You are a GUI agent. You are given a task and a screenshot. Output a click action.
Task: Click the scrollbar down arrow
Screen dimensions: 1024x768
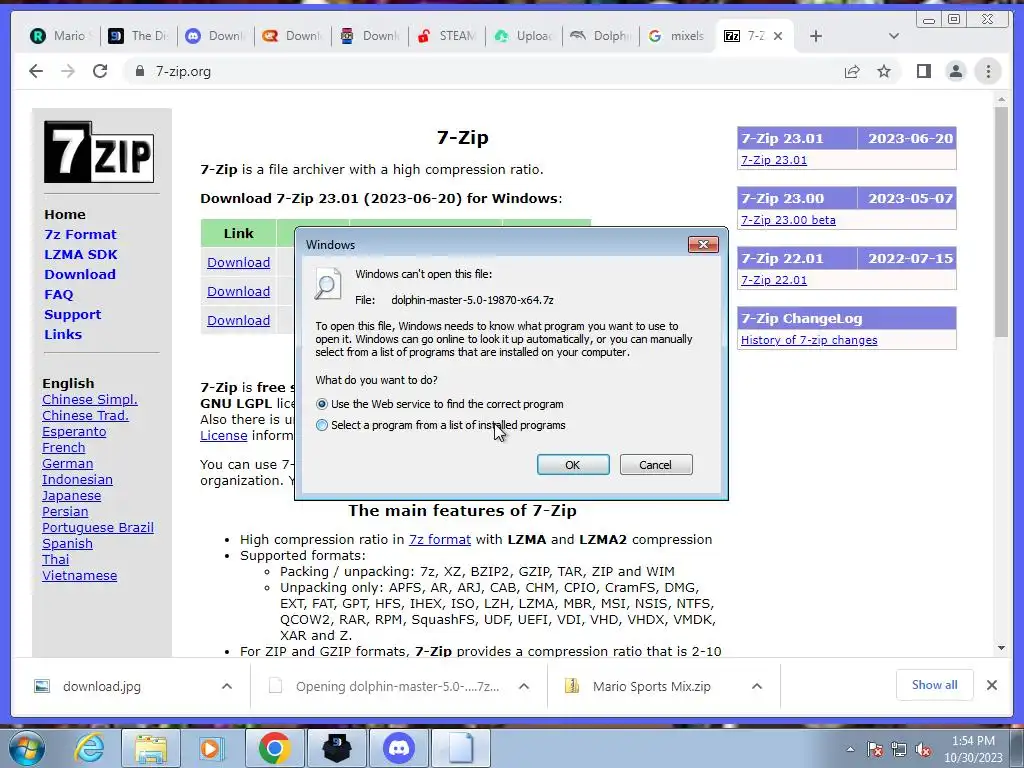[1001, 648]
